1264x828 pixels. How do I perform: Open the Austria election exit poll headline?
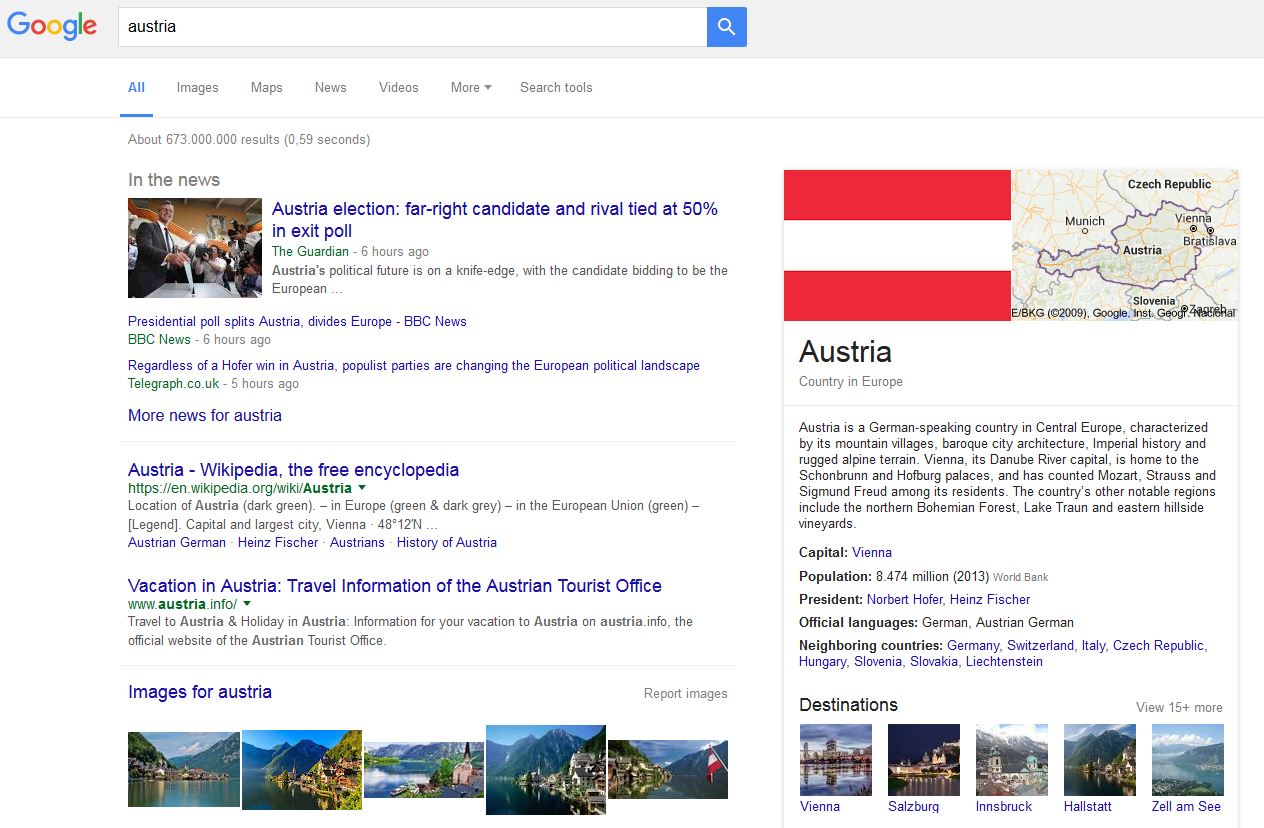click(495, 220)
